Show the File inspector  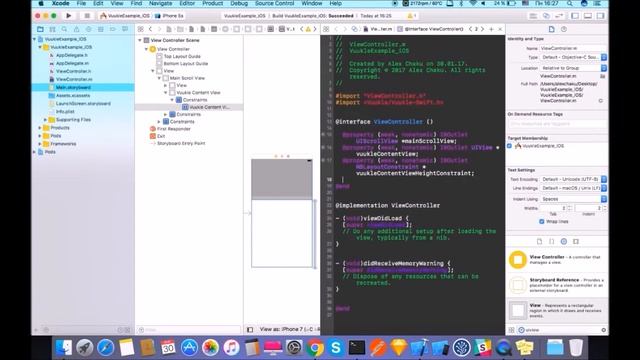point(551,29)
